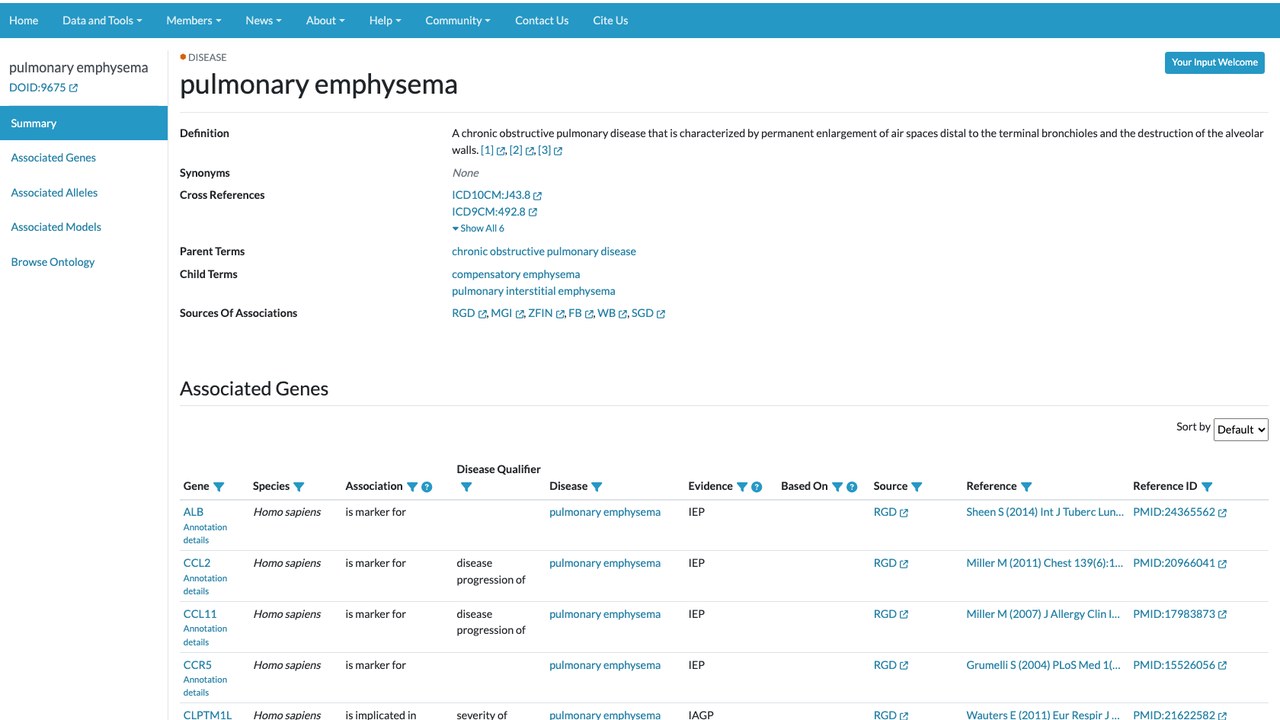Open the ICD10CM:J43.8 cross reference
Screen dimensions: 1280x720
click(497, 195)
